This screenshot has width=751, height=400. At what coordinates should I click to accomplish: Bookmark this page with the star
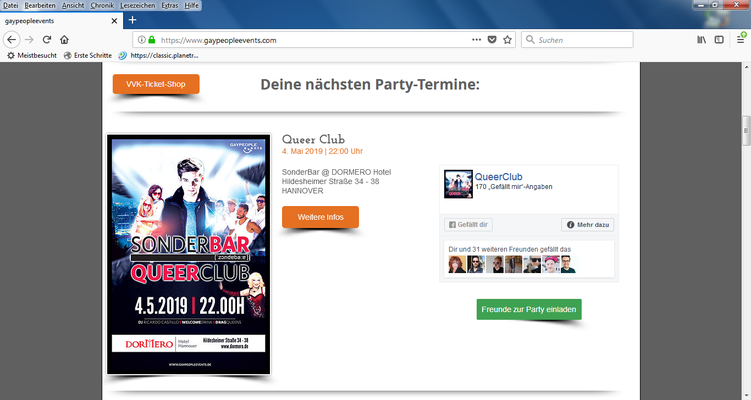pos(508,40)
